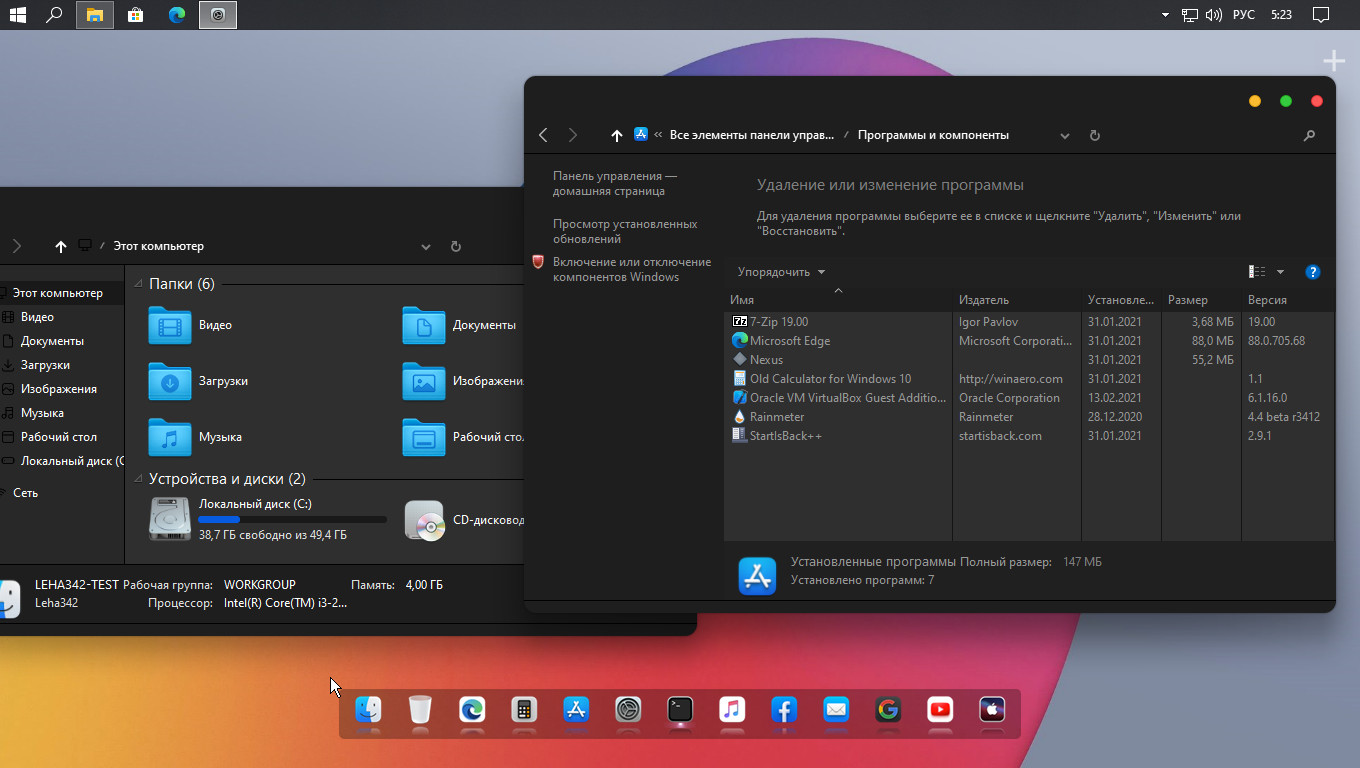Sort by Издатель column header
1360x768 pixels.
click(1017, 300)
